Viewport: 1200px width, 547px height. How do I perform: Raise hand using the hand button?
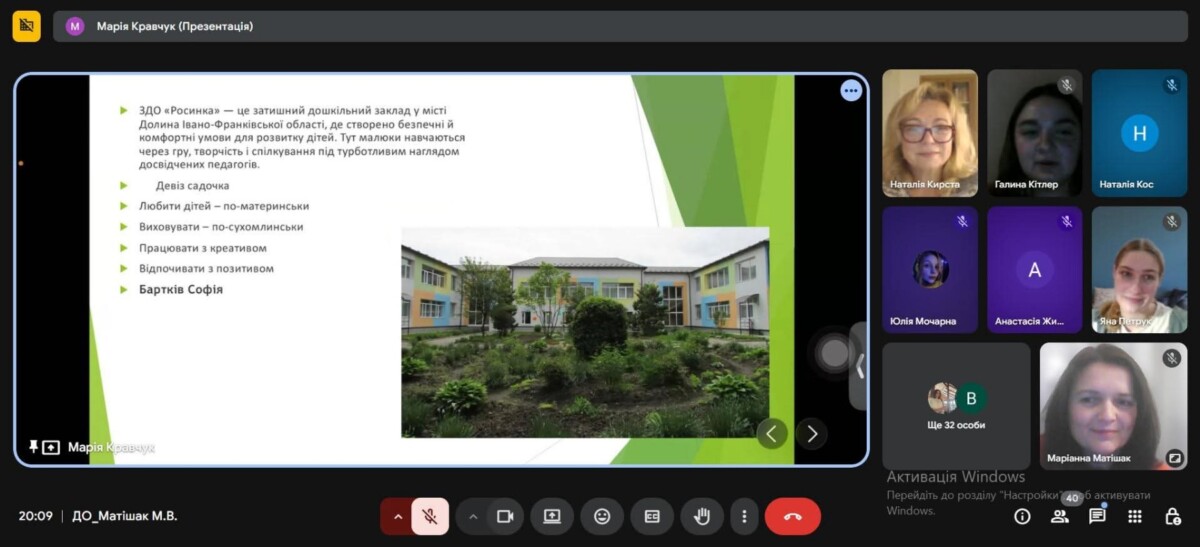click(x=702, y=516)
